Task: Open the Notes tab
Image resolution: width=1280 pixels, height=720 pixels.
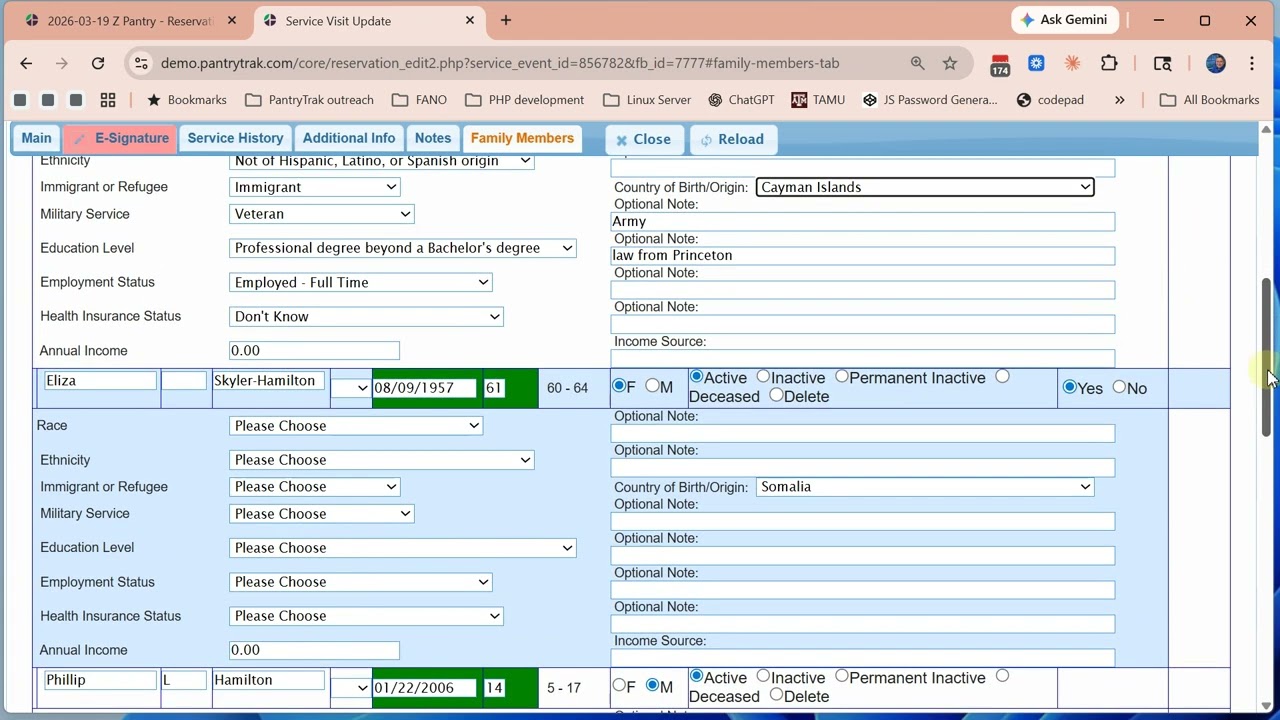Action: (433, 138)
